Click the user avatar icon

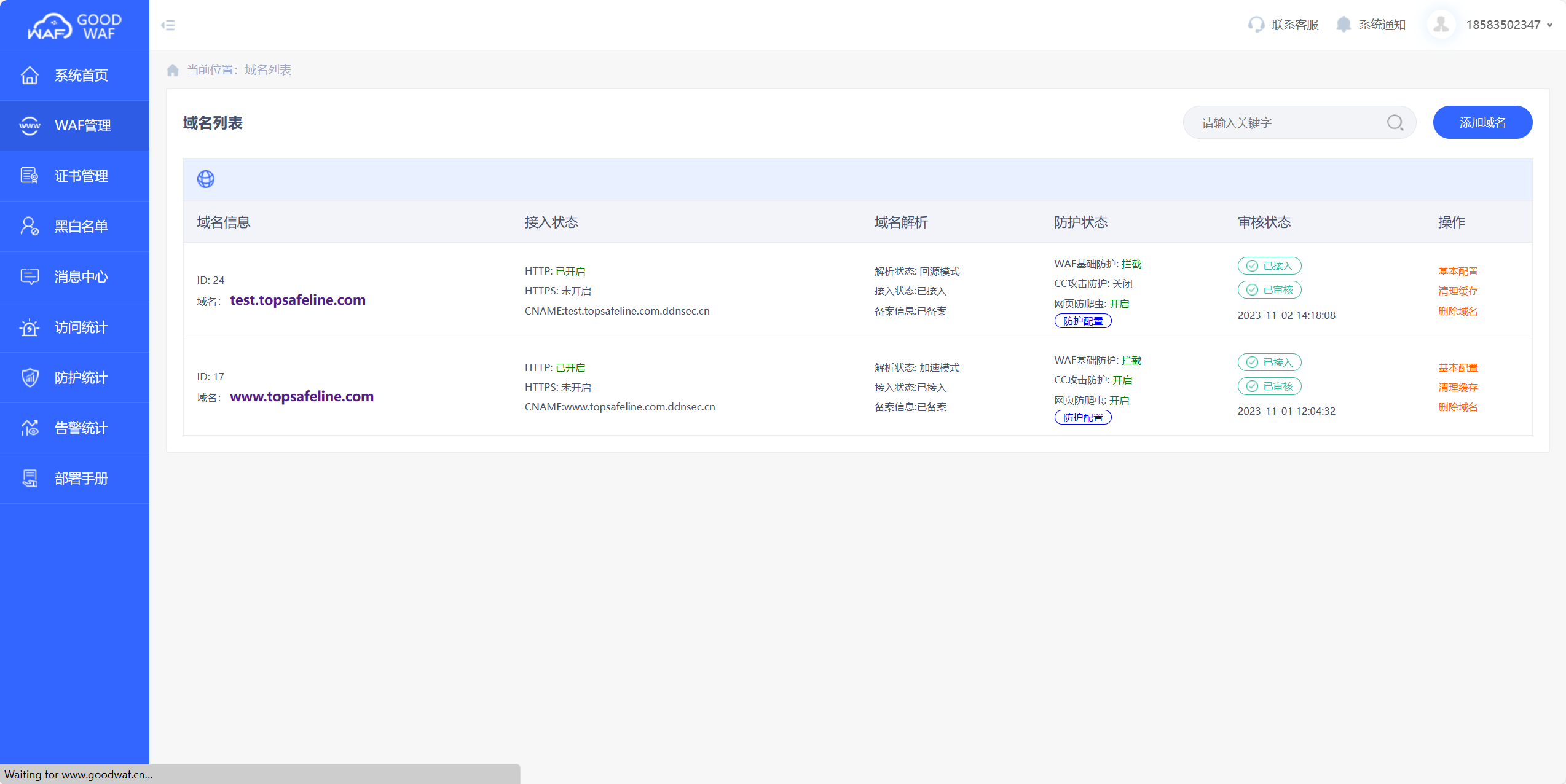[1441, 25]
